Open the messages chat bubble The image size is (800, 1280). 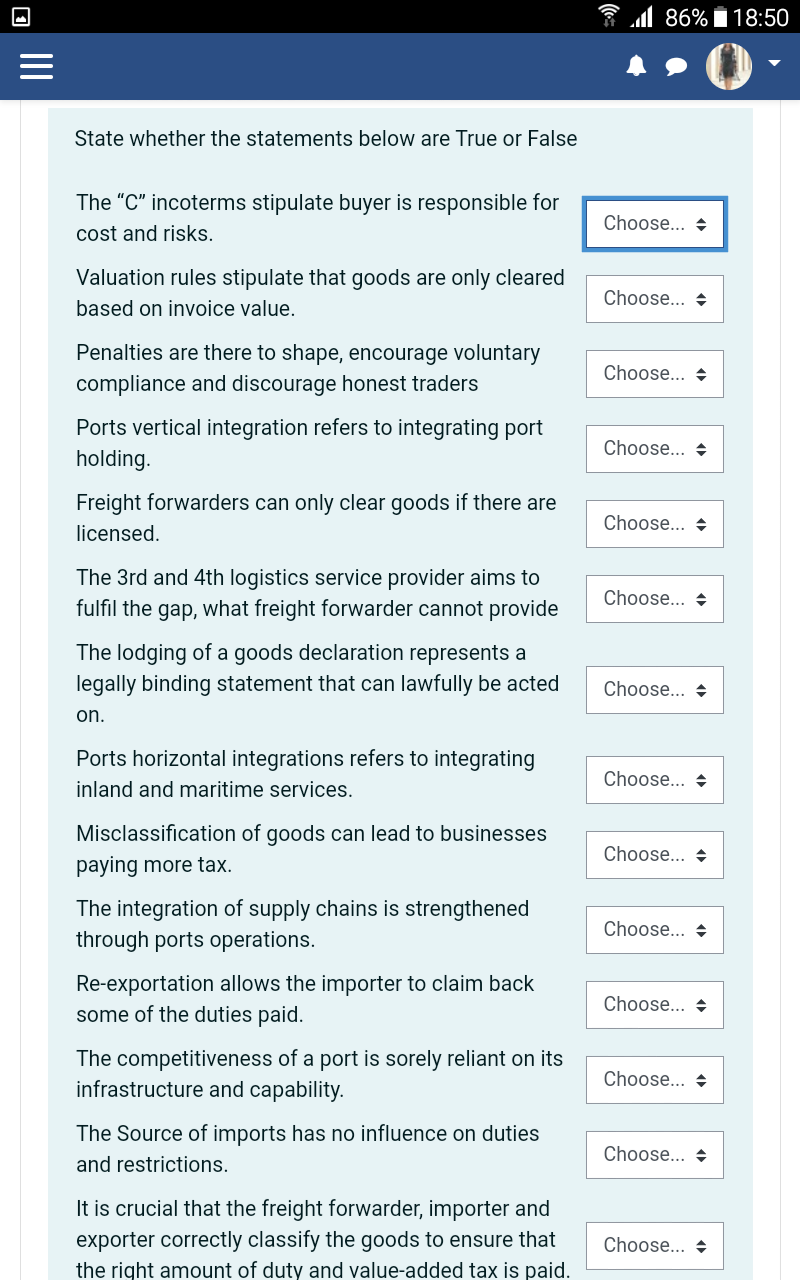677,67
